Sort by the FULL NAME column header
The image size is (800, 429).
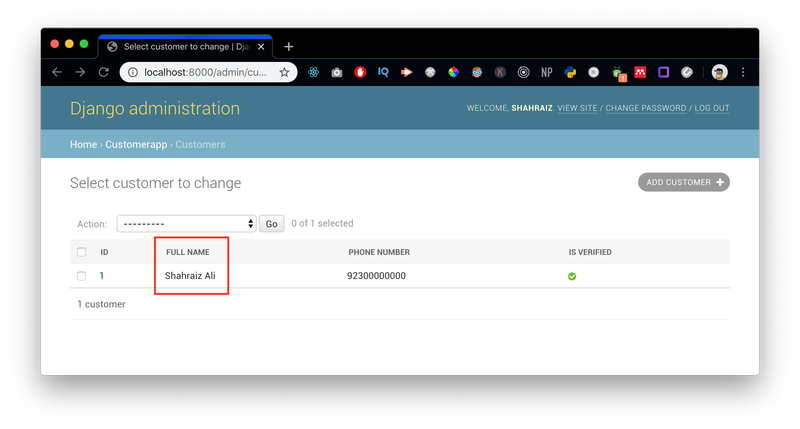point(188,252)
